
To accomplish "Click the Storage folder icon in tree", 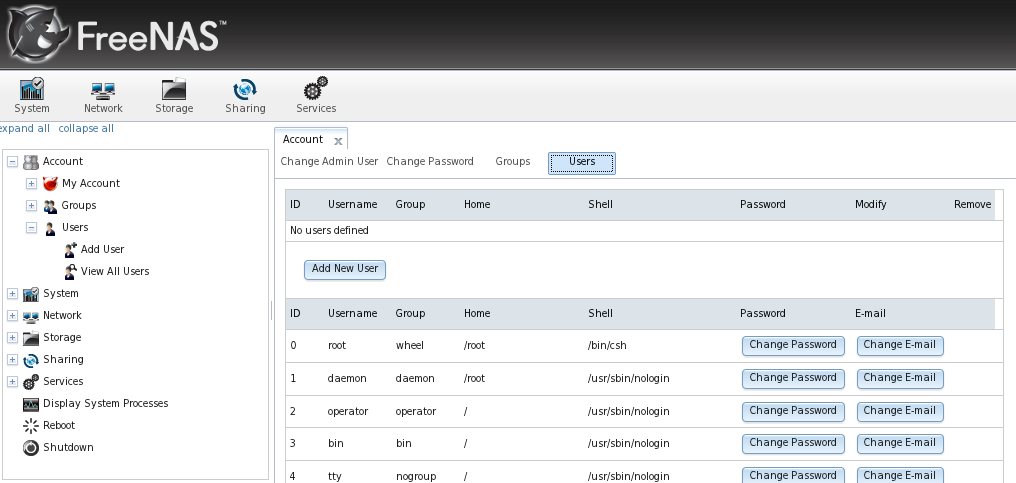I will [30, 338].
